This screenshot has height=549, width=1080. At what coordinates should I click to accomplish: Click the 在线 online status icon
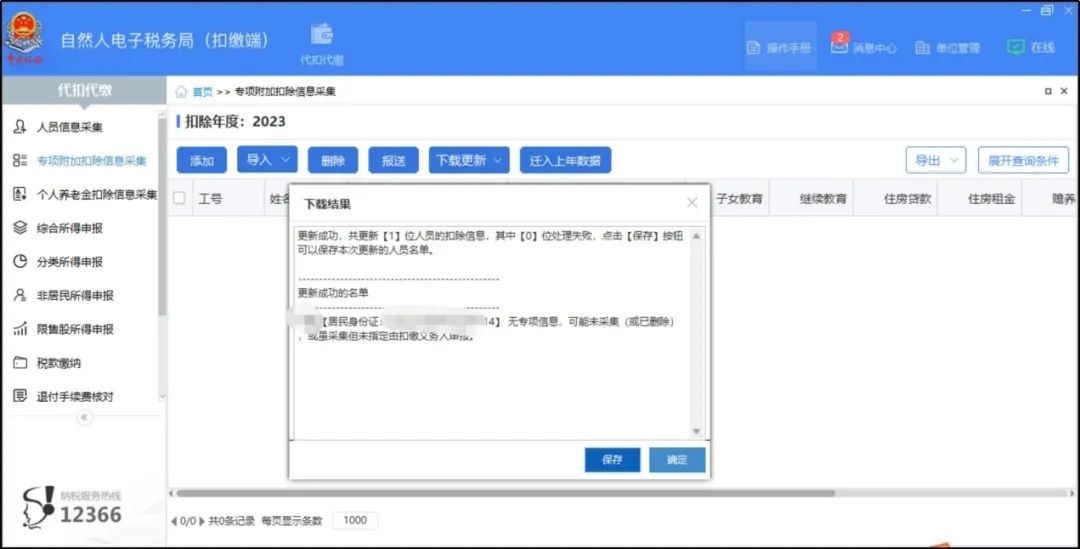1016,47
